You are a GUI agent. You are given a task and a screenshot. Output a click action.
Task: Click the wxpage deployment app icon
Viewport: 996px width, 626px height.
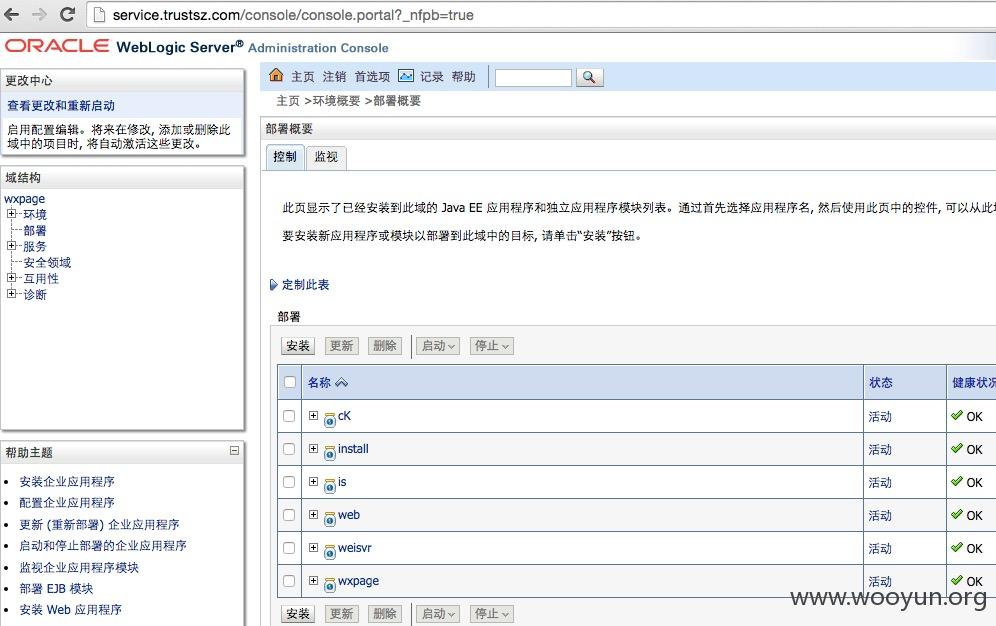(x=330, y=585)
